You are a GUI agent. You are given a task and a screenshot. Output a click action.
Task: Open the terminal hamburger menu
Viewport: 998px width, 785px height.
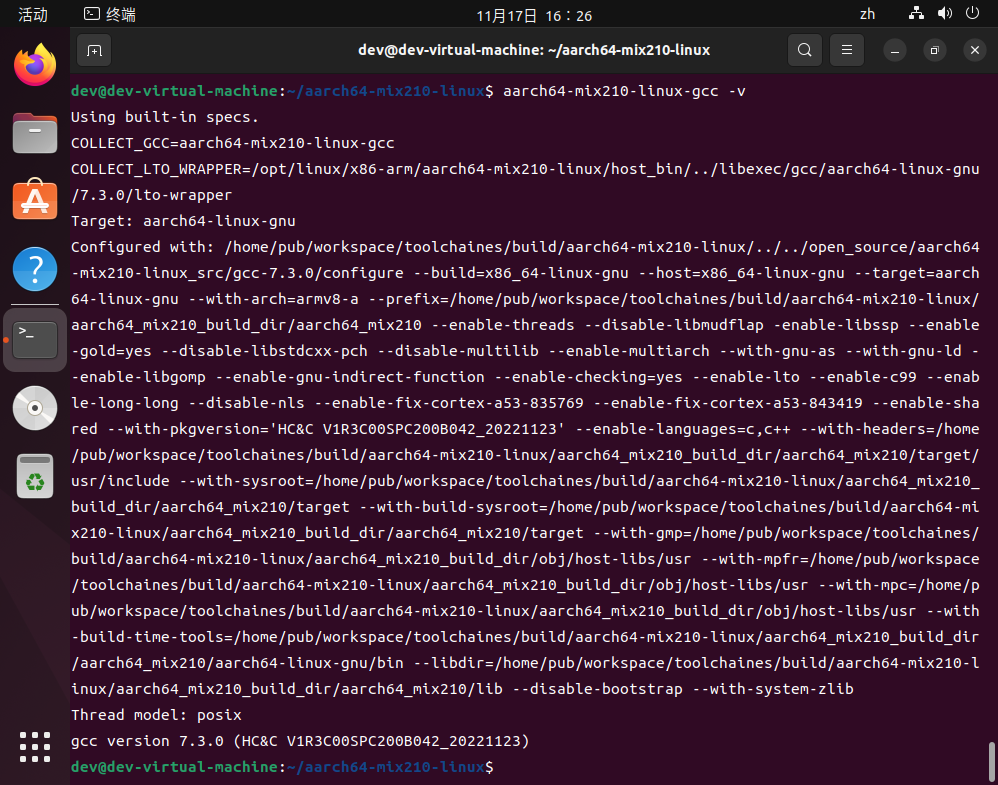click(x=847, y=50)
